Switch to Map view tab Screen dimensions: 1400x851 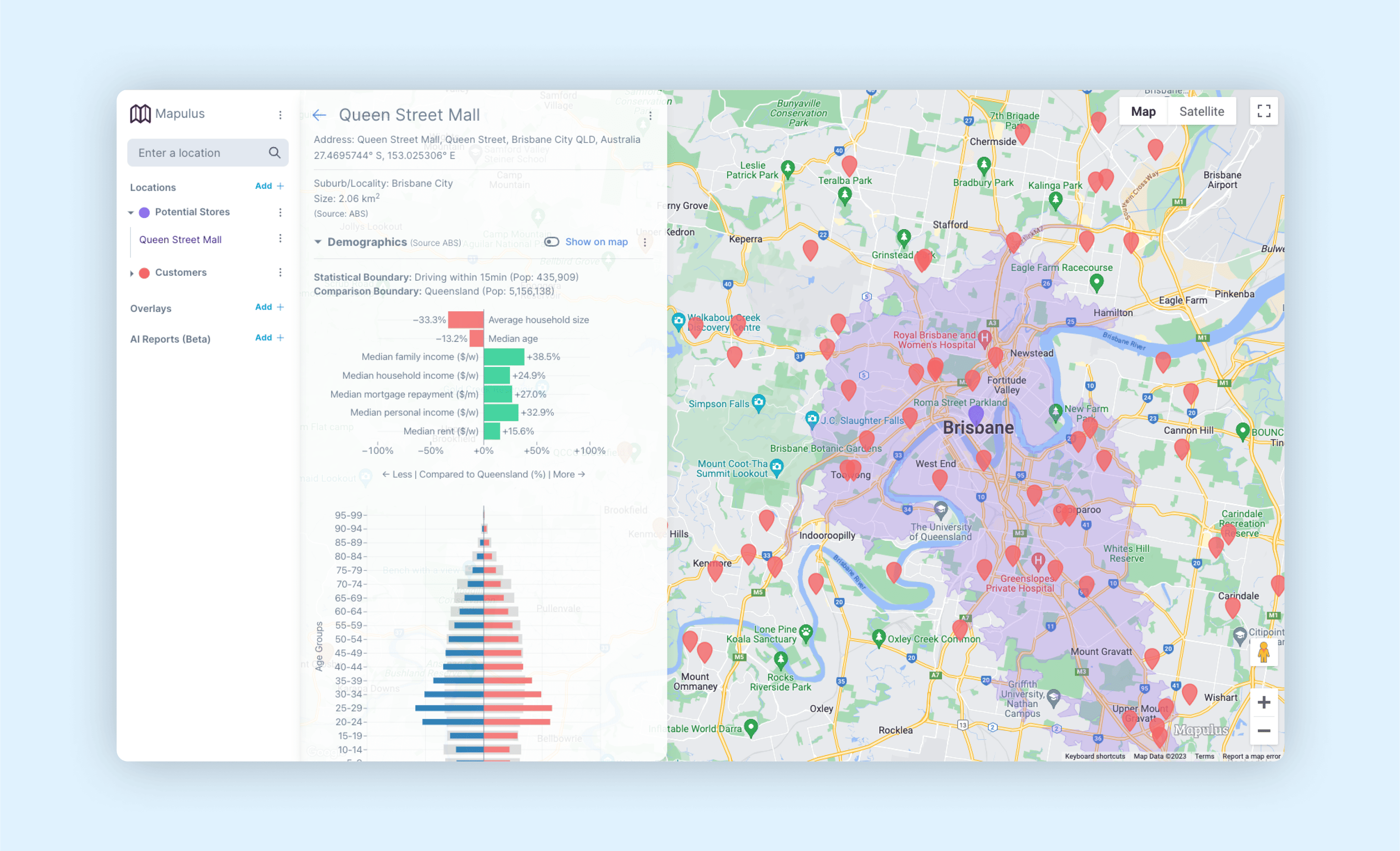pos(1143,111)
